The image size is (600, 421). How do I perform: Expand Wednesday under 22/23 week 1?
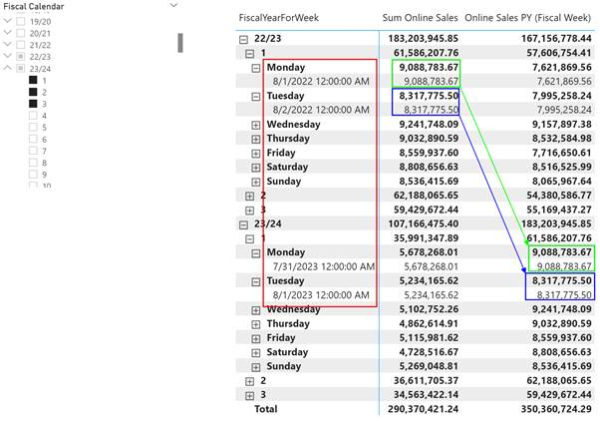click(x=257, y=125)
